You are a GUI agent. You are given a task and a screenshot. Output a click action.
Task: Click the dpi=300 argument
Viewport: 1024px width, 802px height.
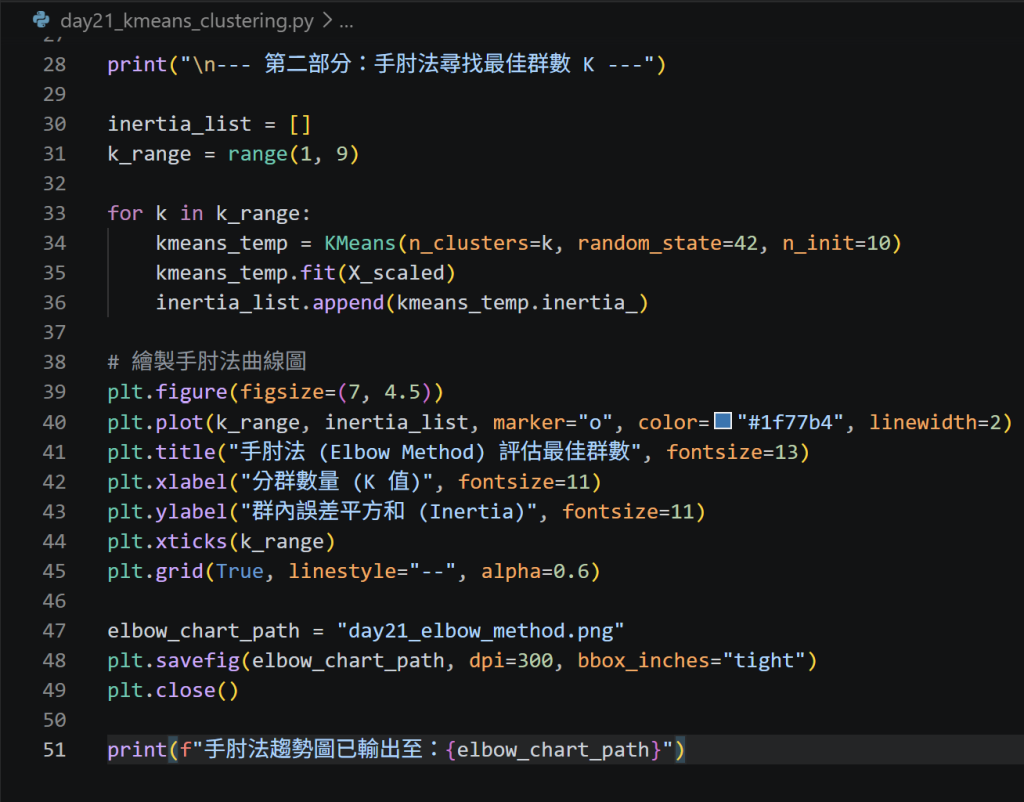tap(511, 660)
